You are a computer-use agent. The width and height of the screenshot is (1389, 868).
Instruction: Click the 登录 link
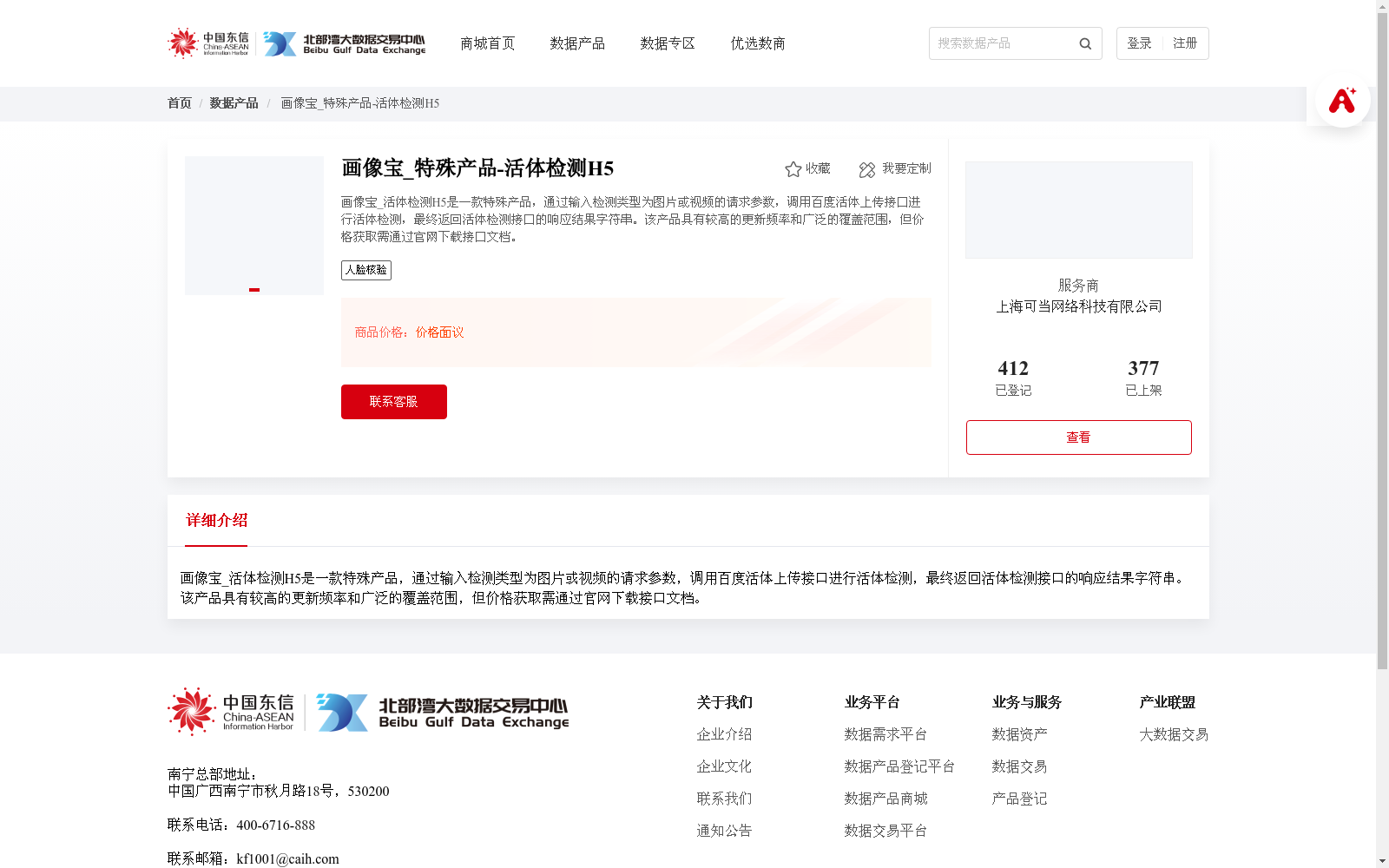(1139, 43)
